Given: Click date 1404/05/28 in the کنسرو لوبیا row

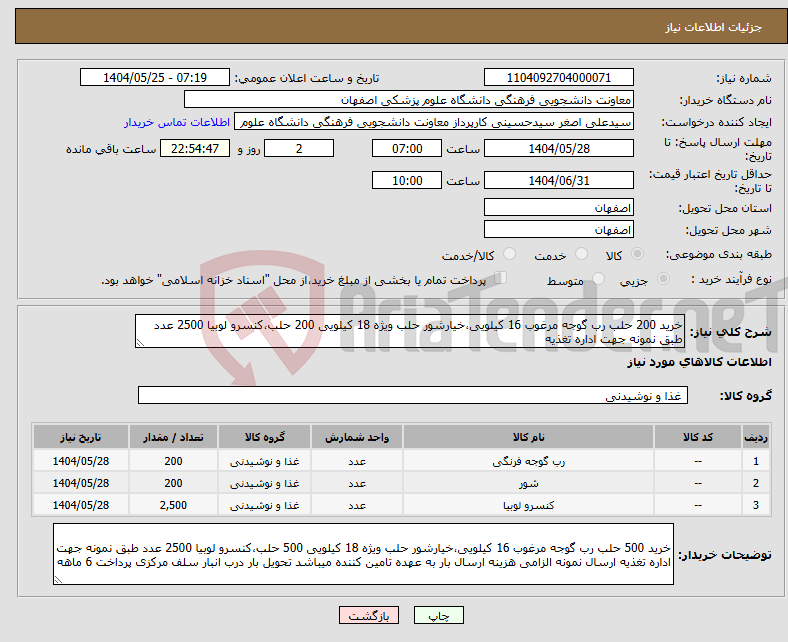Looking at the screenshot, I should pos(81,505).
